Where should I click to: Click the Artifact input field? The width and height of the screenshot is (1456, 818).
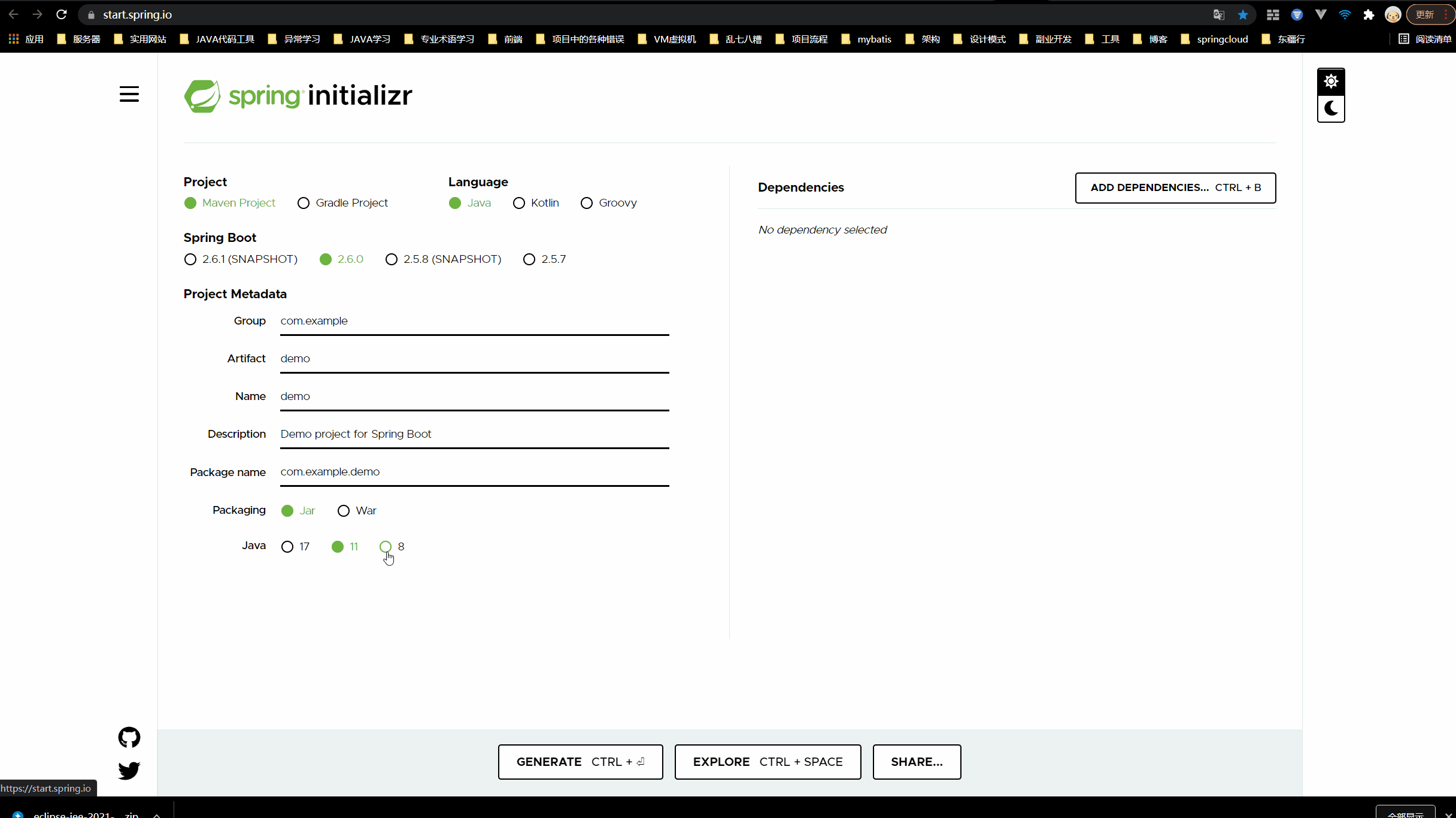[x=474, y=359]
